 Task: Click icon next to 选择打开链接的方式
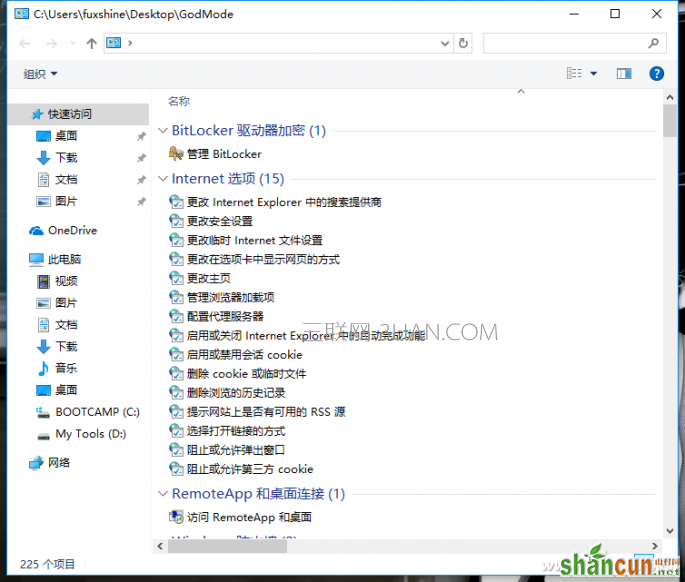176,431
